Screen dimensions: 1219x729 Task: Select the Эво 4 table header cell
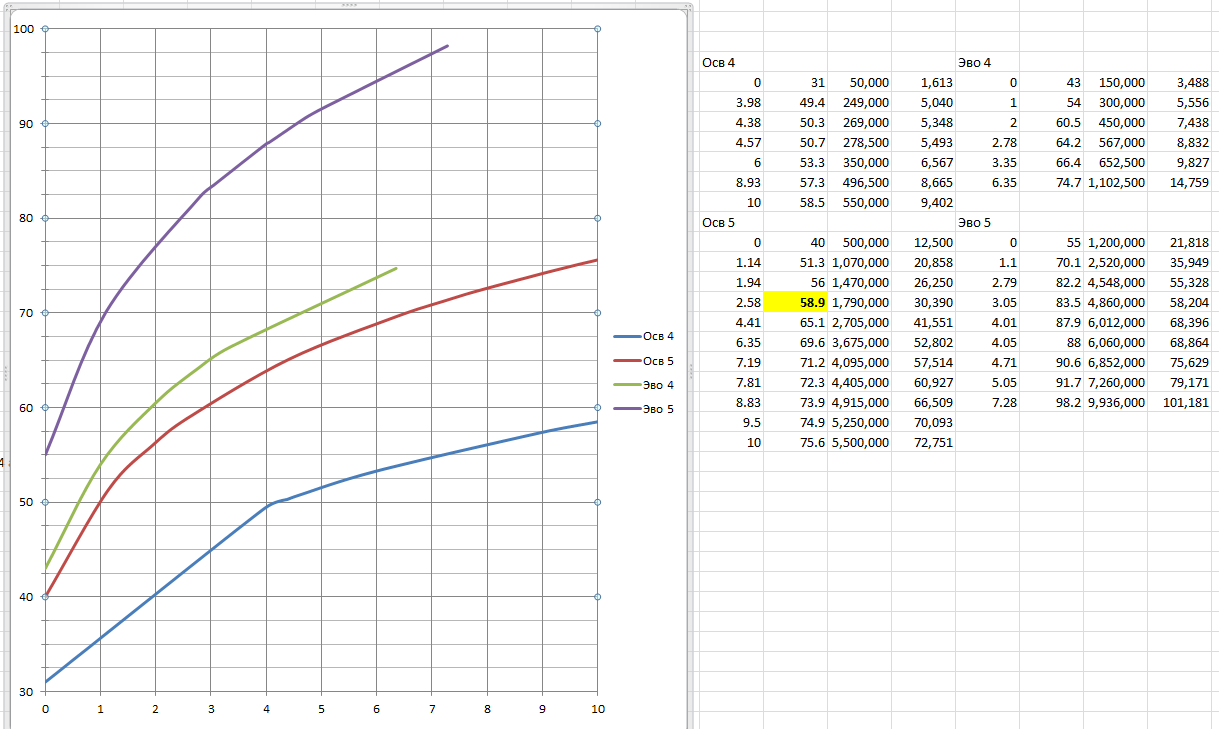[x=987, y=62]
